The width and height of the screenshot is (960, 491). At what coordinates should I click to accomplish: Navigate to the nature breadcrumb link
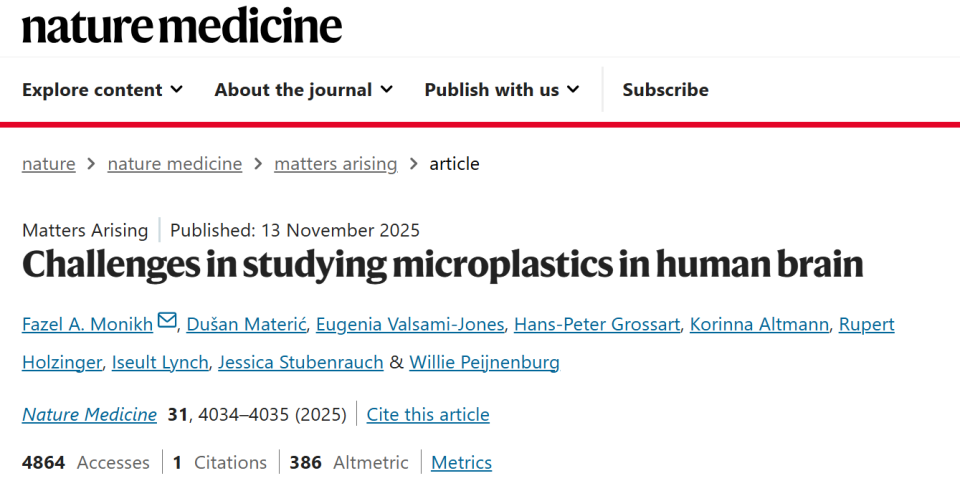pyautogui.click(x=48, y=164)
